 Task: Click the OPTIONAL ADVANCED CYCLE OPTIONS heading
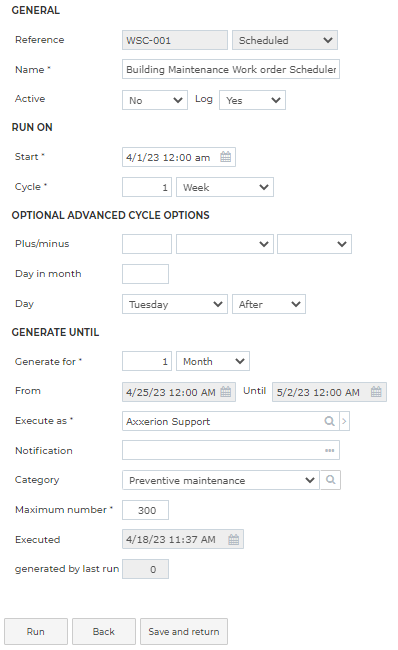(111, 215)
